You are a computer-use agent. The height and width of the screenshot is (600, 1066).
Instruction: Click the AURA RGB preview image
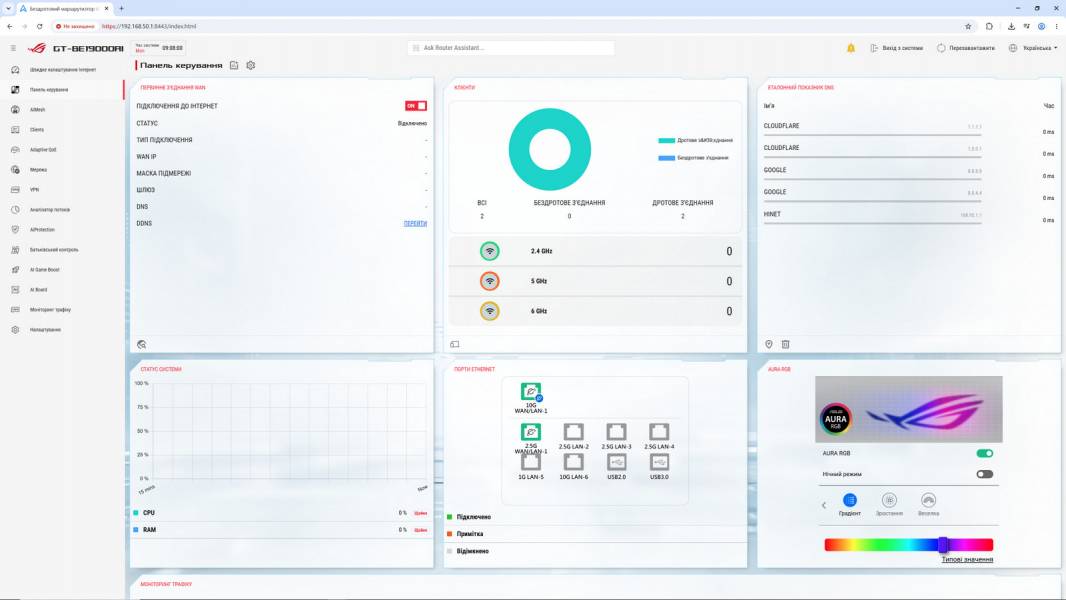pyautogui.click(x=908, y=409)
